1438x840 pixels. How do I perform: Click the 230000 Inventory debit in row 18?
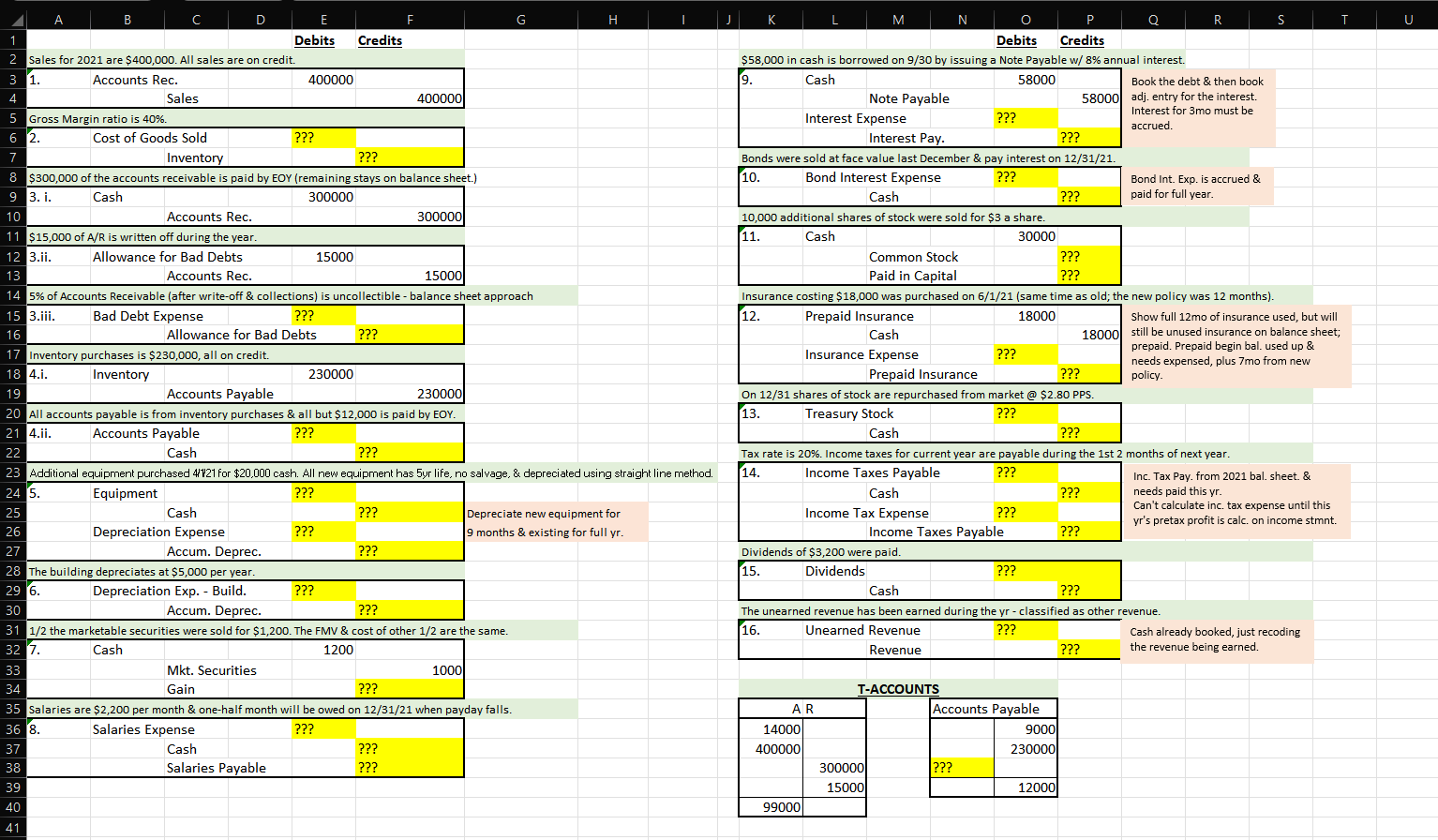(x=324, y=374)
